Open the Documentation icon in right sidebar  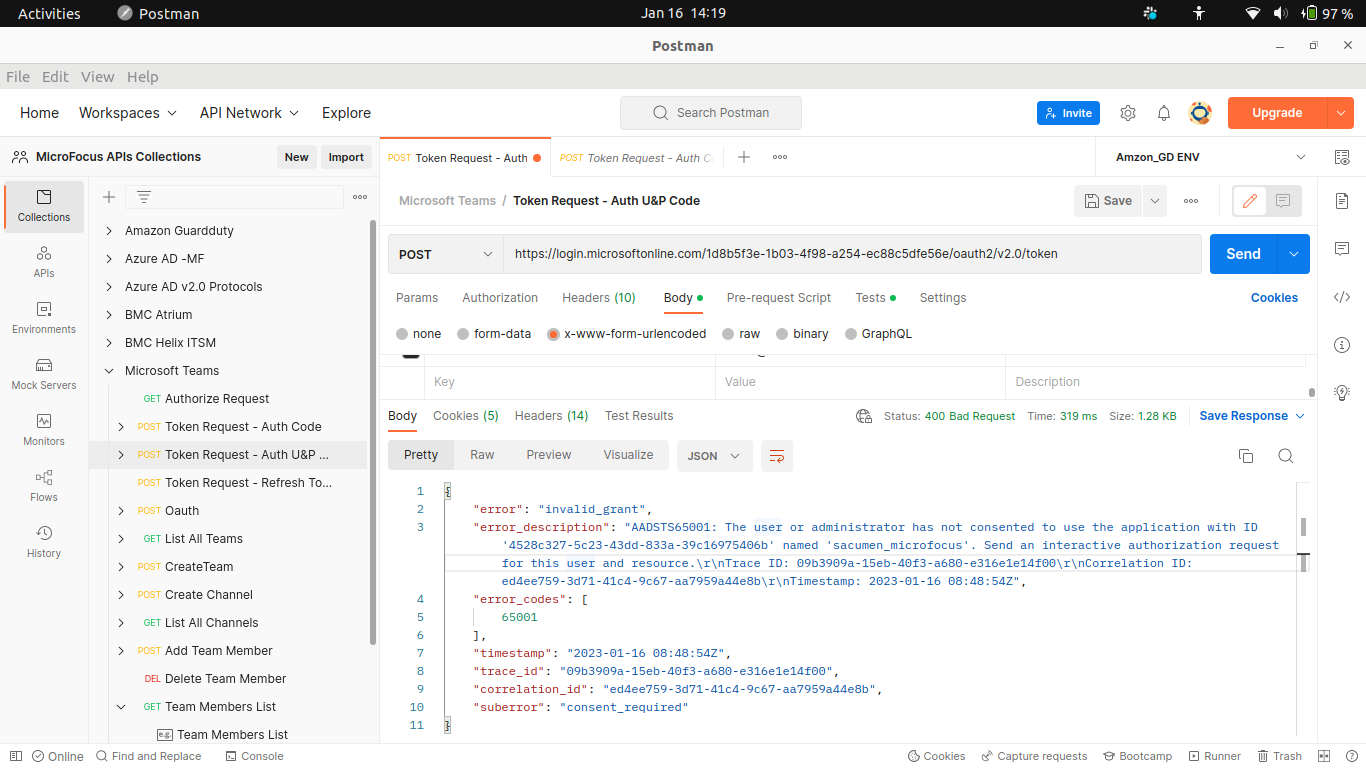[1342, 201]
